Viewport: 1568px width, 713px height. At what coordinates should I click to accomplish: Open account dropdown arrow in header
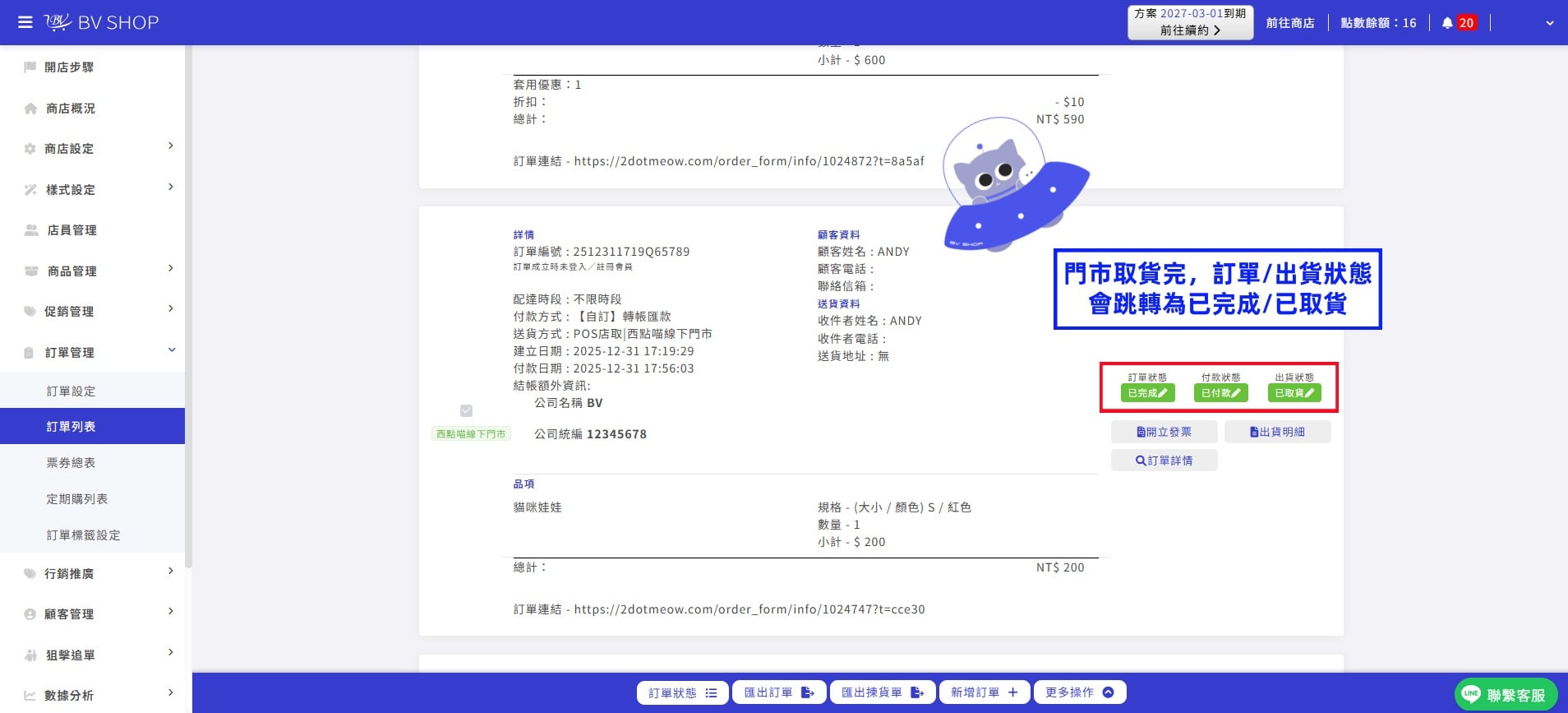point(1549,23)
